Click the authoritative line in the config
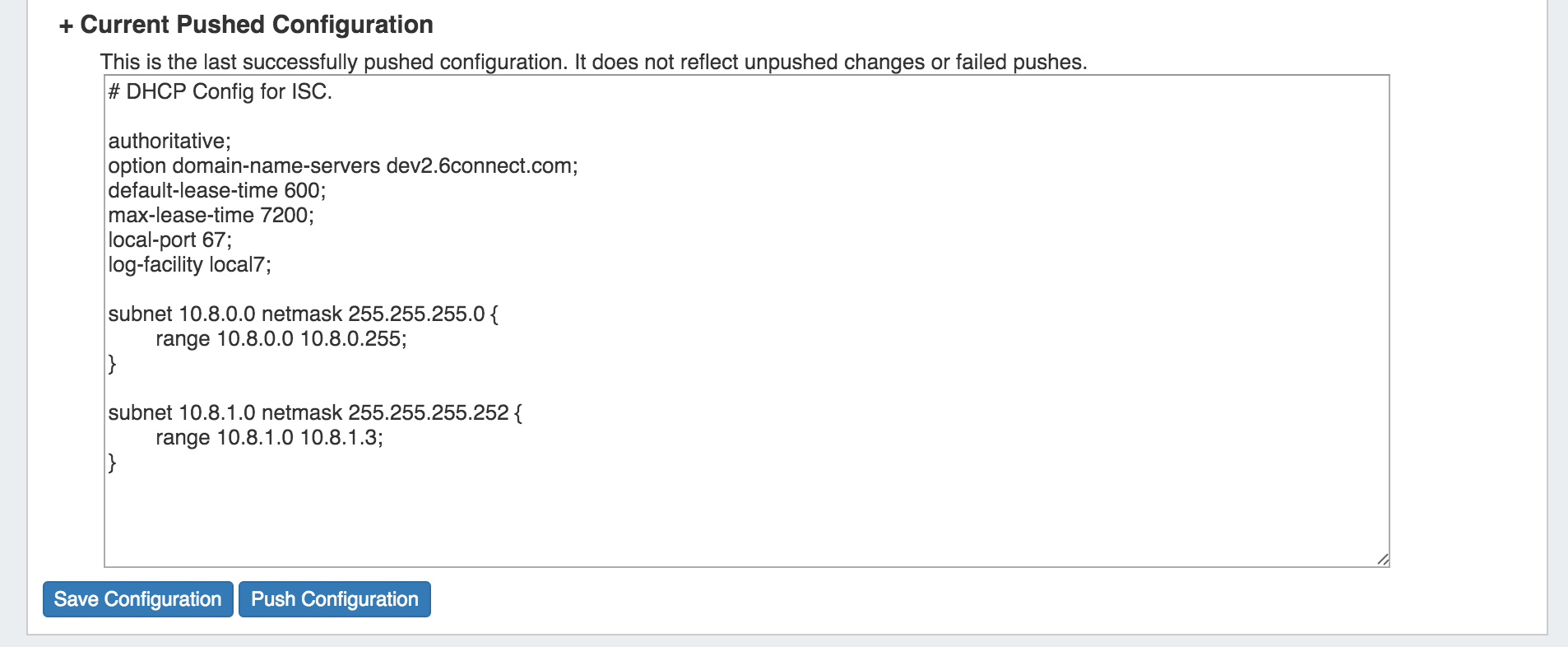The image size is (1568, 647). click(169, 141)
